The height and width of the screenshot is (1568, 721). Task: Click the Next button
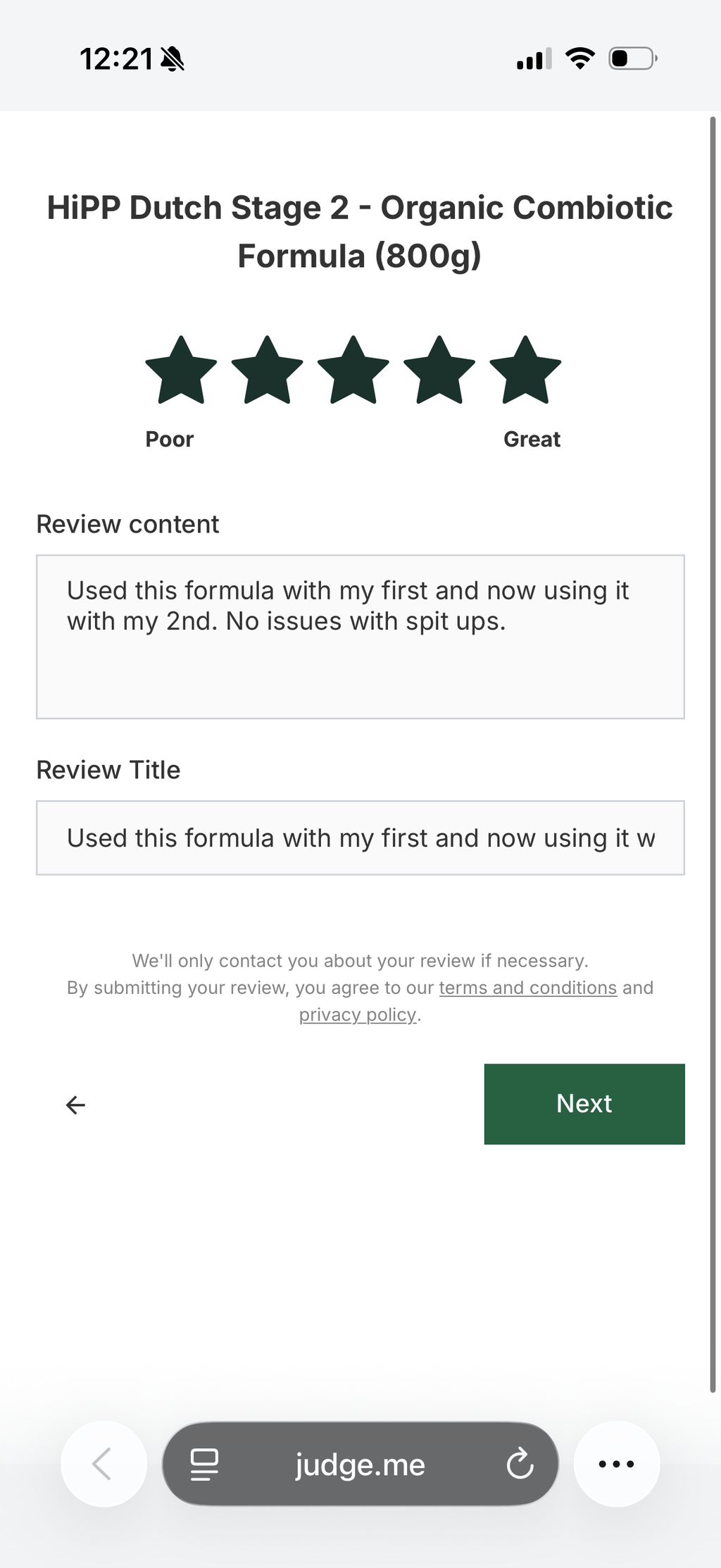(584, 1104)
